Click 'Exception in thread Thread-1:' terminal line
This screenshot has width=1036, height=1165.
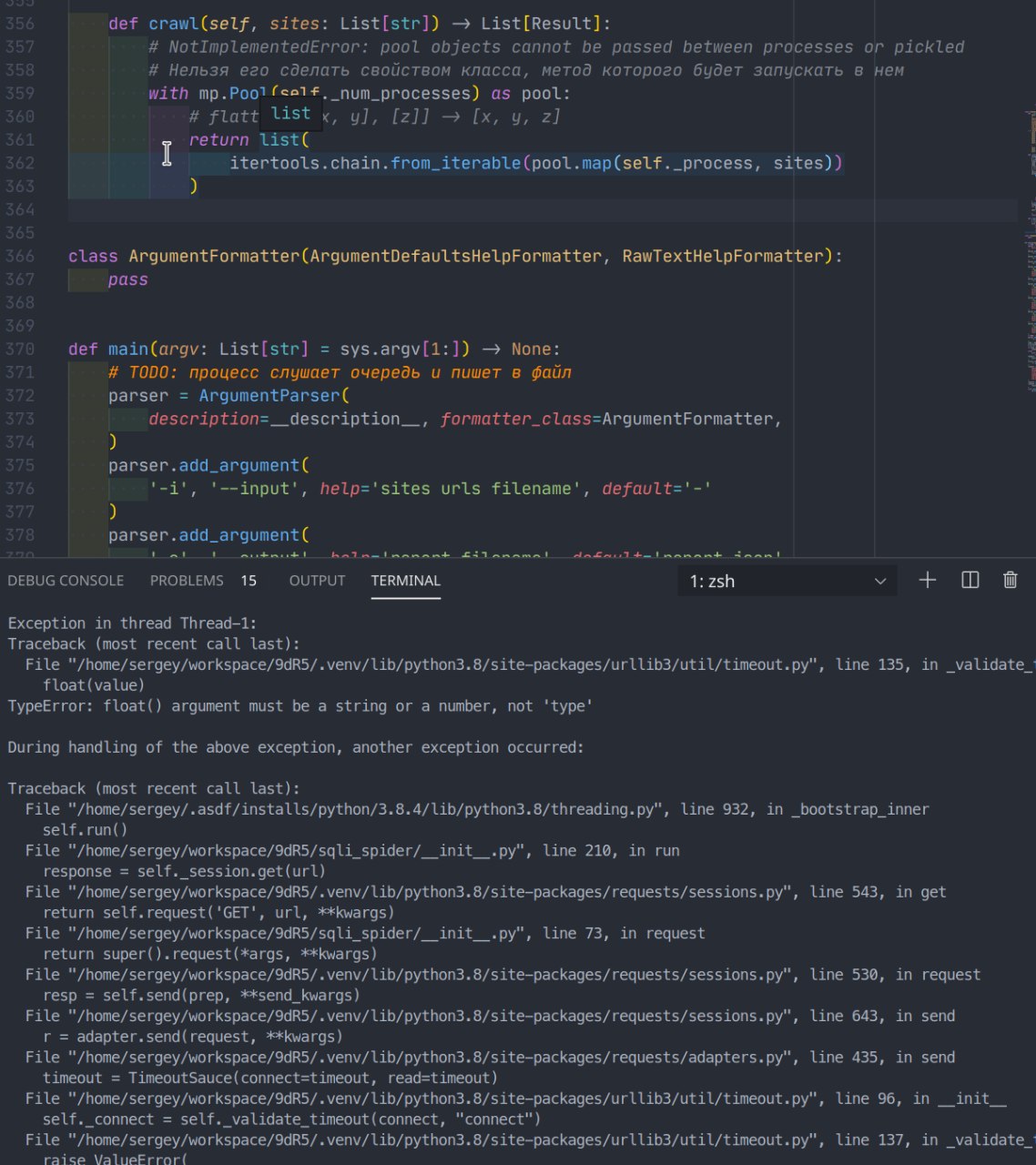click(x=132, y=623)
